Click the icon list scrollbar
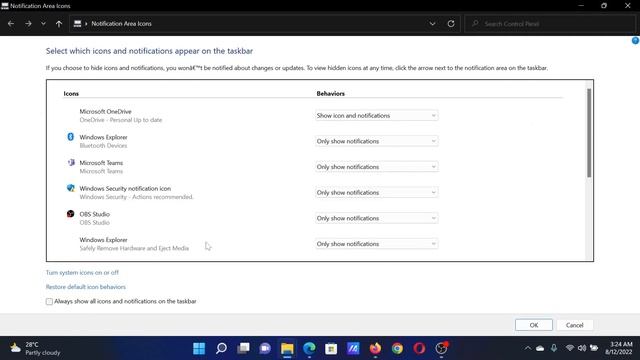The width and height of the screenshot is (640, 360). 589,133
